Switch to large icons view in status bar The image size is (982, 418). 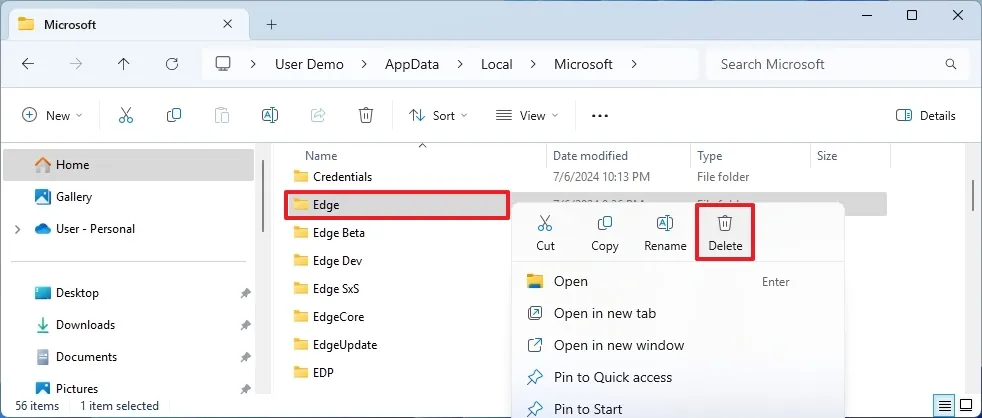tap(966, 406)
